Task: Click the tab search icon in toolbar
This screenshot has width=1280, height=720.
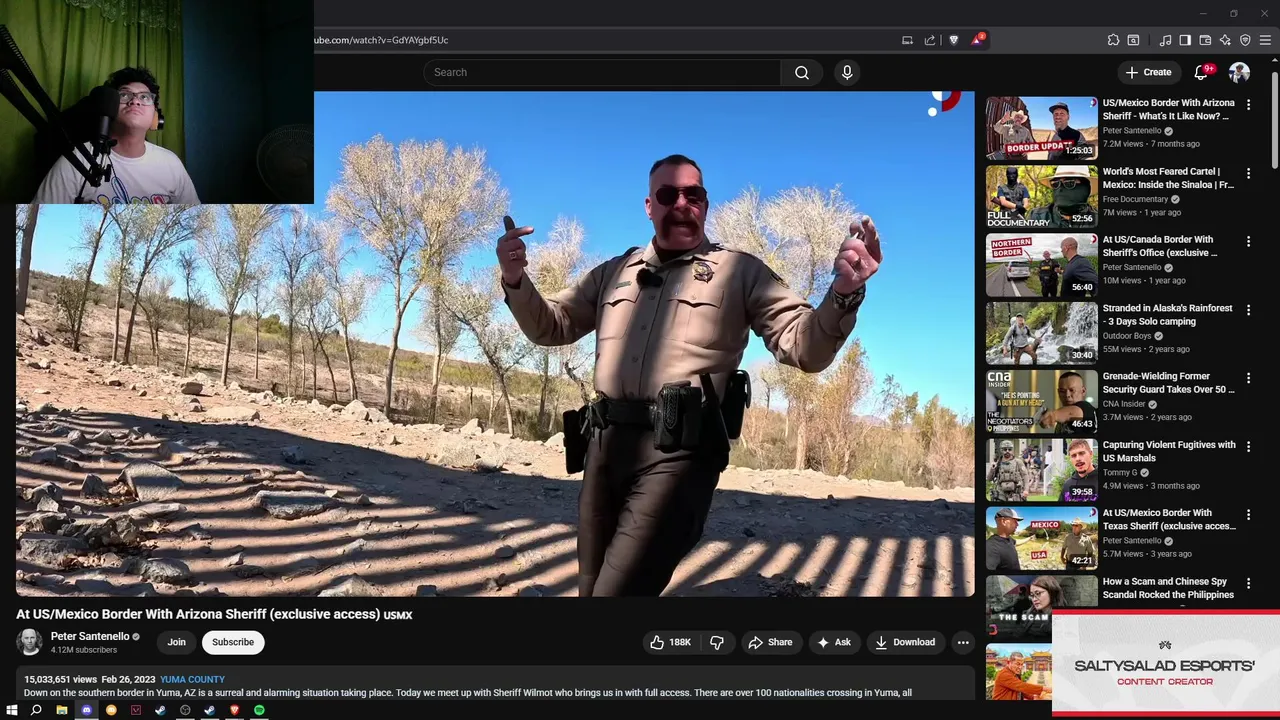Action: tap(1133, 40)
